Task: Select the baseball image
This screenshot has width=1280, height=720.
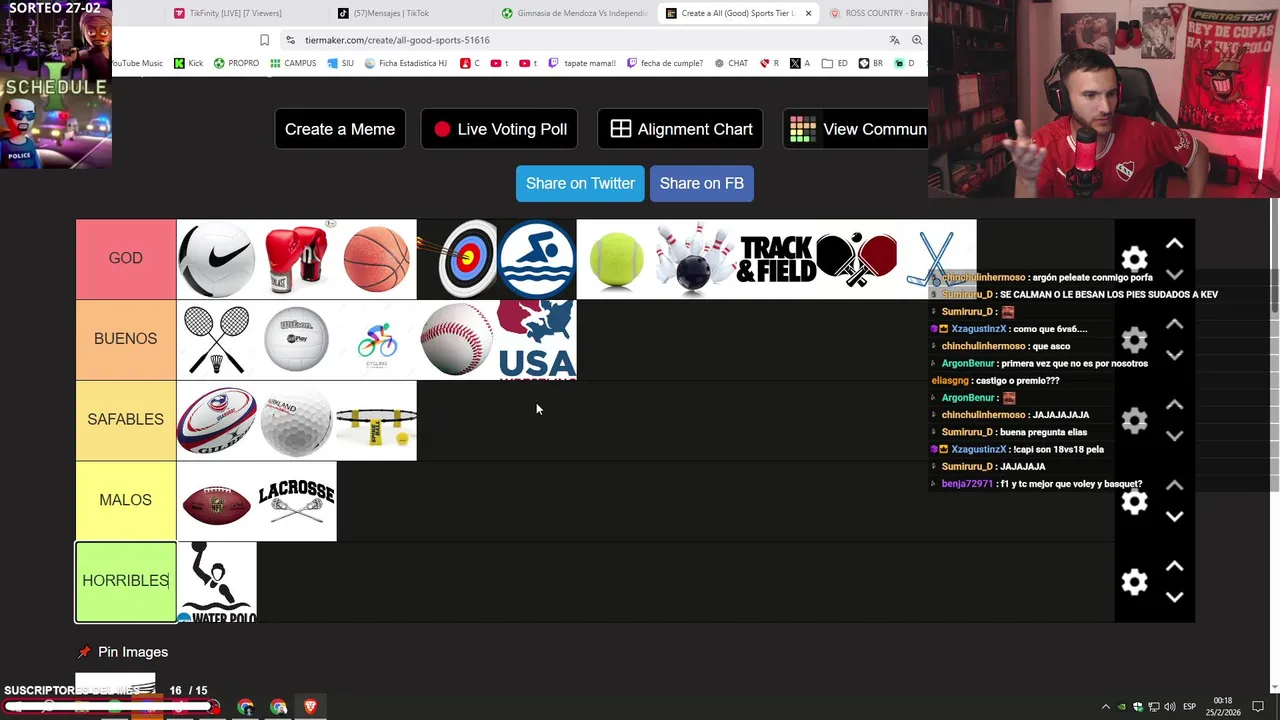Action: click(456, 340)
